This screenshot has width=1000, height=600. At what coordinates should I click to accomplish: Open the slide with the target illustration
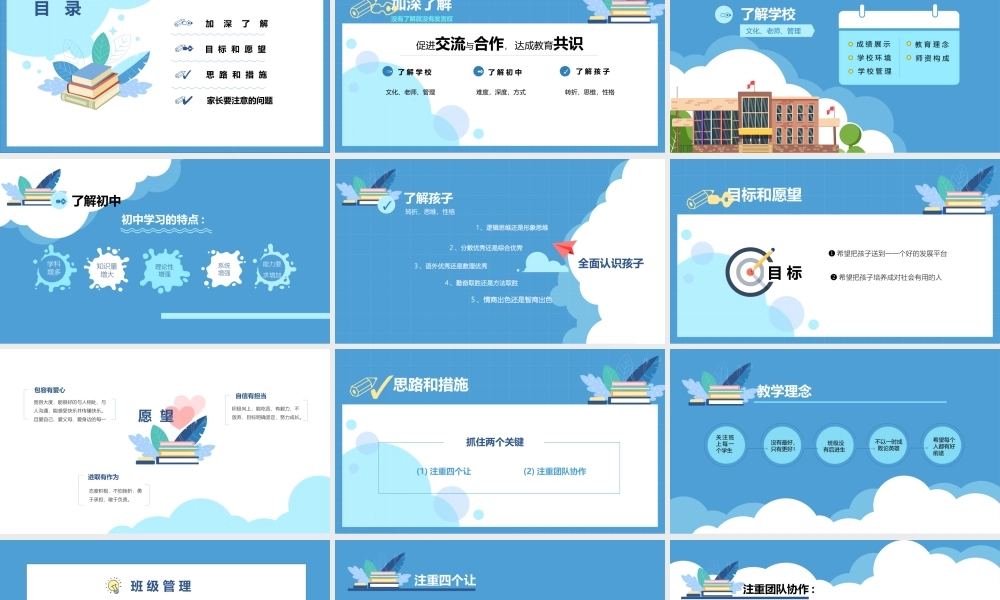pos(835,251)
